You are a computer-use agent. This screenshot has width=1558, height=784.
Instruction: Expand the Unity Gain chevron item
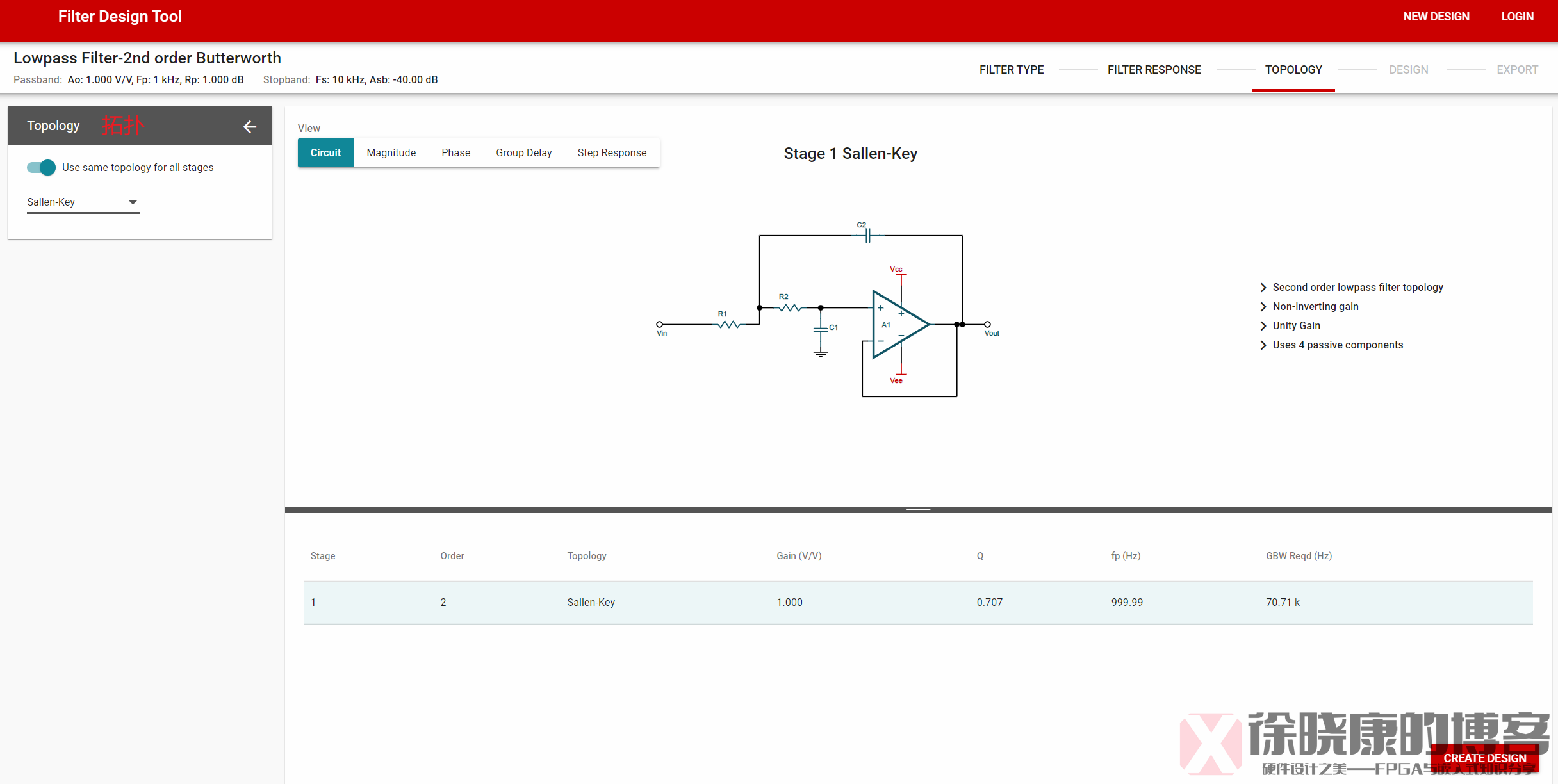point(1263,326)
